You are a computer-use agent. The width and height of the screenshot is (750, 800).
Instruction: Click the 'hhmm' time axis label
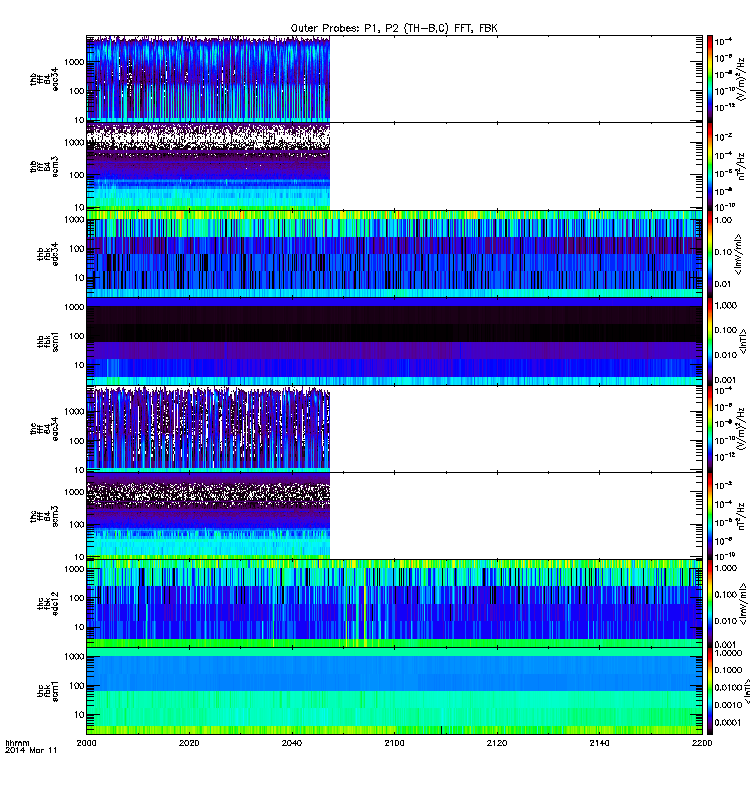point(17,743)
